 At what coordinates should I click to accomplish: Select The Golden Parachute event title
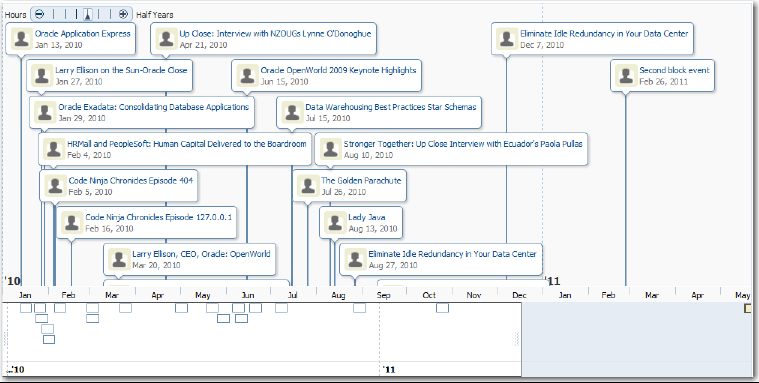[x=361, y=181]
